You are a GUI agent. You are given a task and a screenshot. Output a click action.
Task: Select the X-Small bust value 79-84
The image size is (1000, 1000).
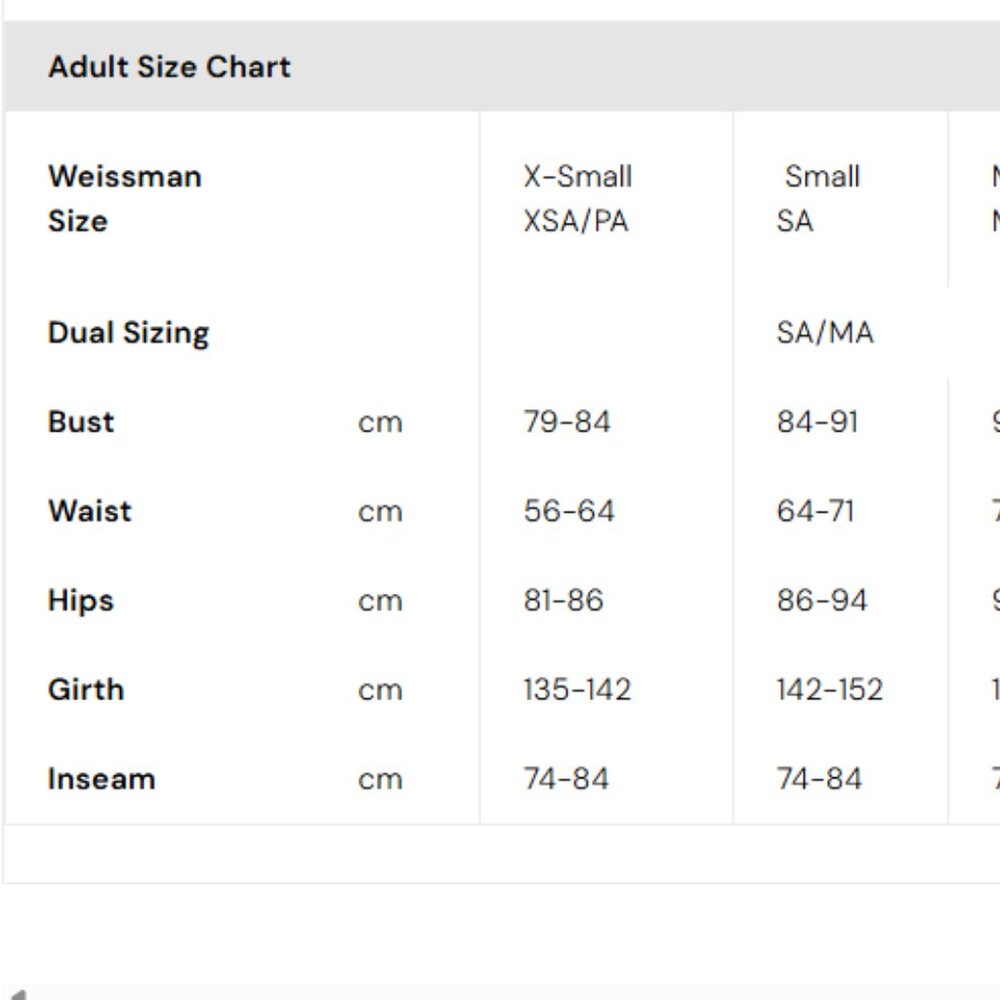click(x=566, y=421)
